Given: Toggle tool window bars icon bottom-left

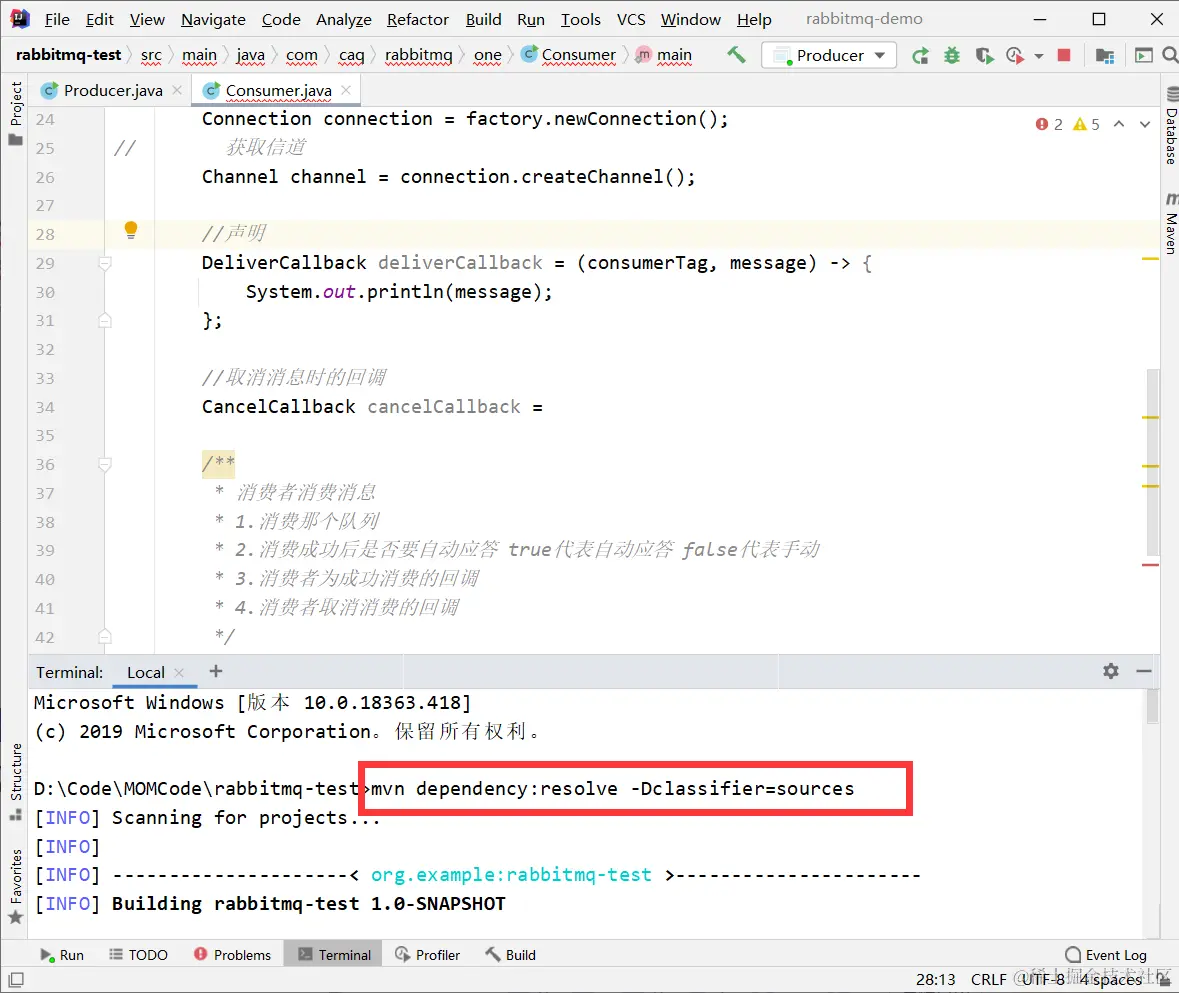Looking at the screenshot, I should [x=16, y=979].
